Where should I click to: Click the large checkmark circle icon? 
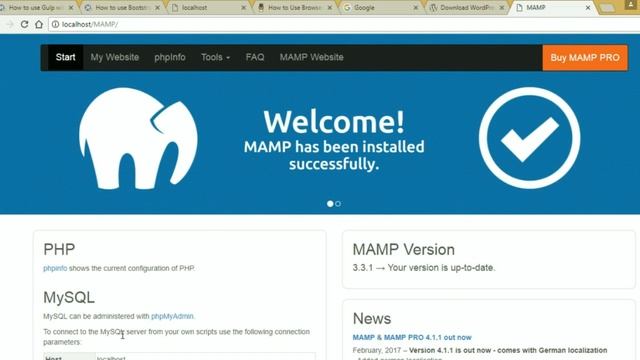pyautogui.click(x=529, y=138)
